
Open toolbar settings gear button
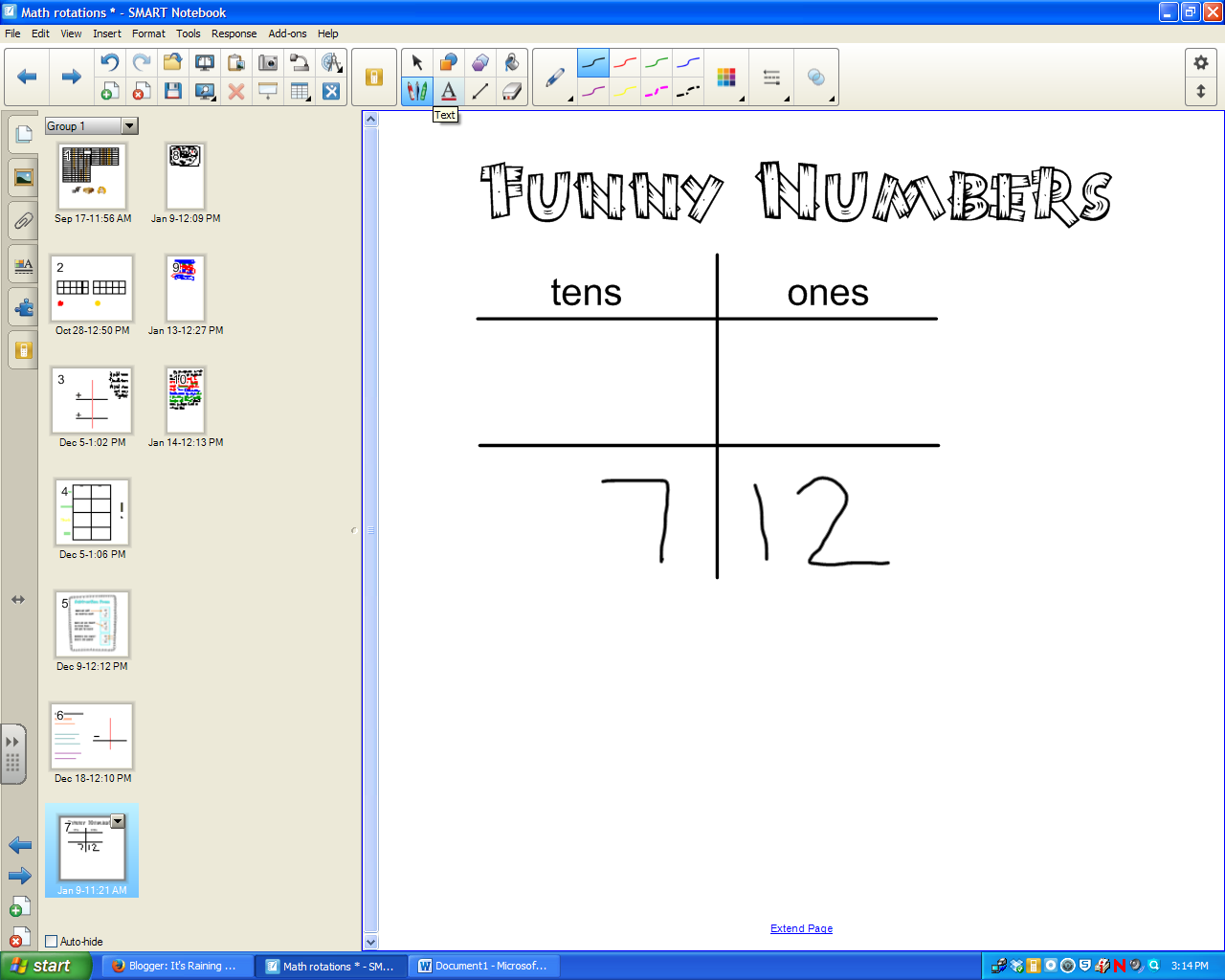coord(1201,62)
